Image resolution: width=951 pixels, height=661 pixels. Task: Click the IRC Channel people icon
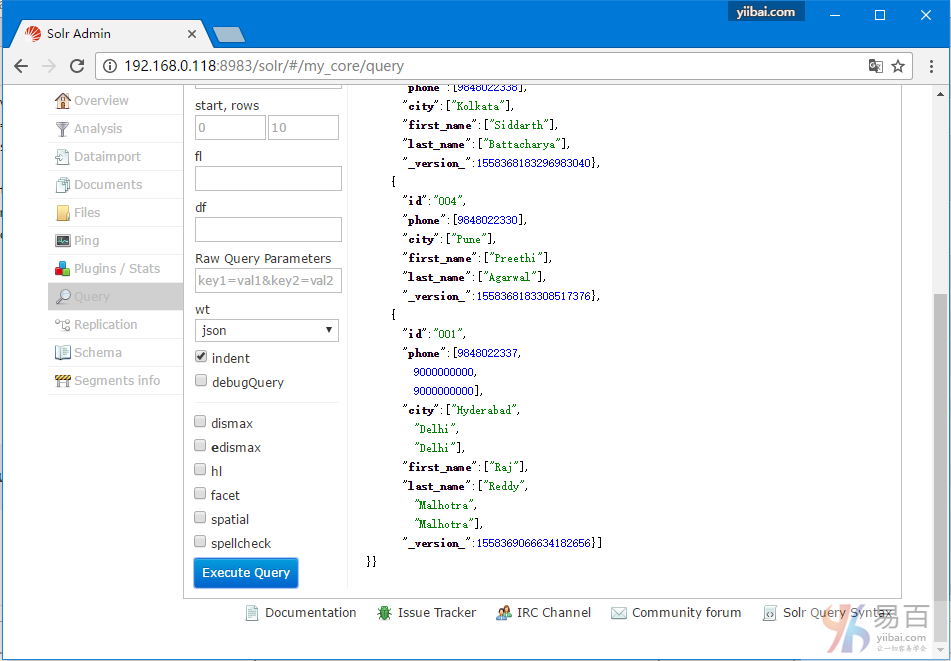pos(503,613)
